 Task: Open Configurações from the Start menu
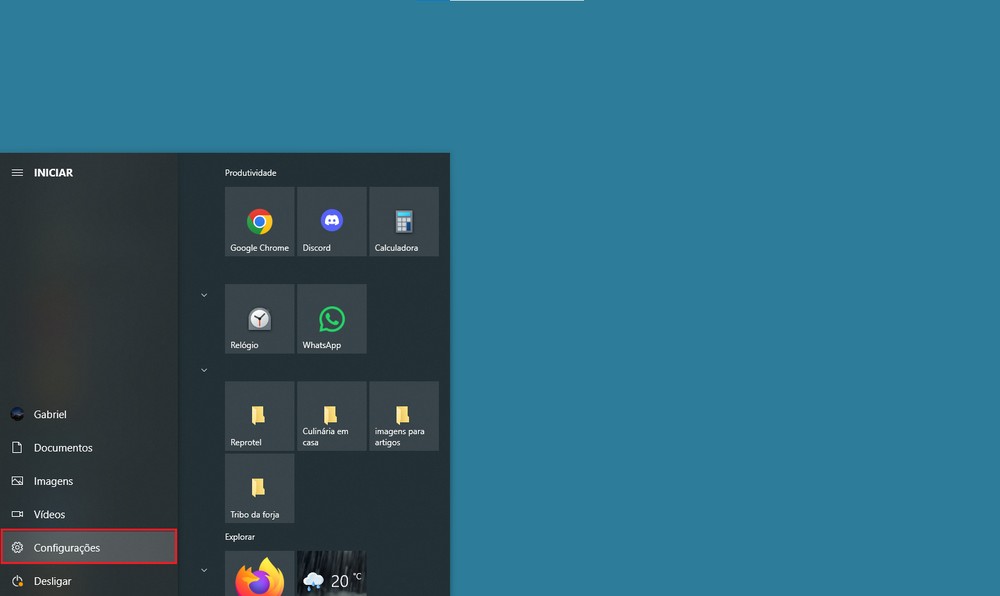point(66,547)
